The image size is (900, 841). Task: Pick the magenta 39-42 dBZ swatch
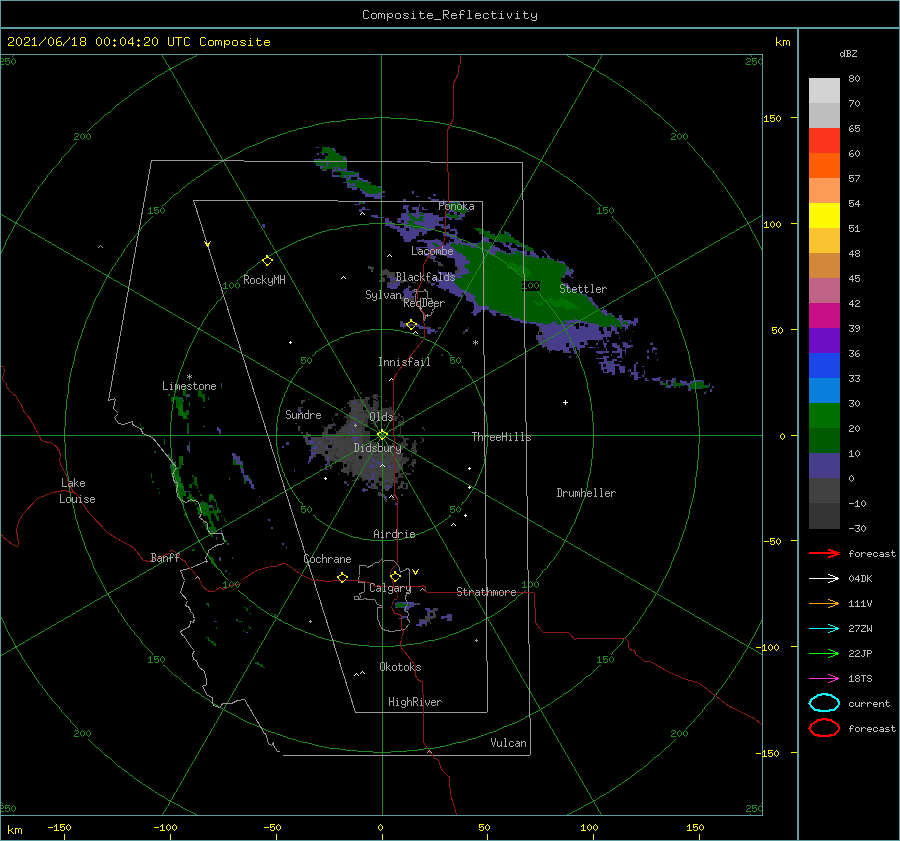[824, 316]
